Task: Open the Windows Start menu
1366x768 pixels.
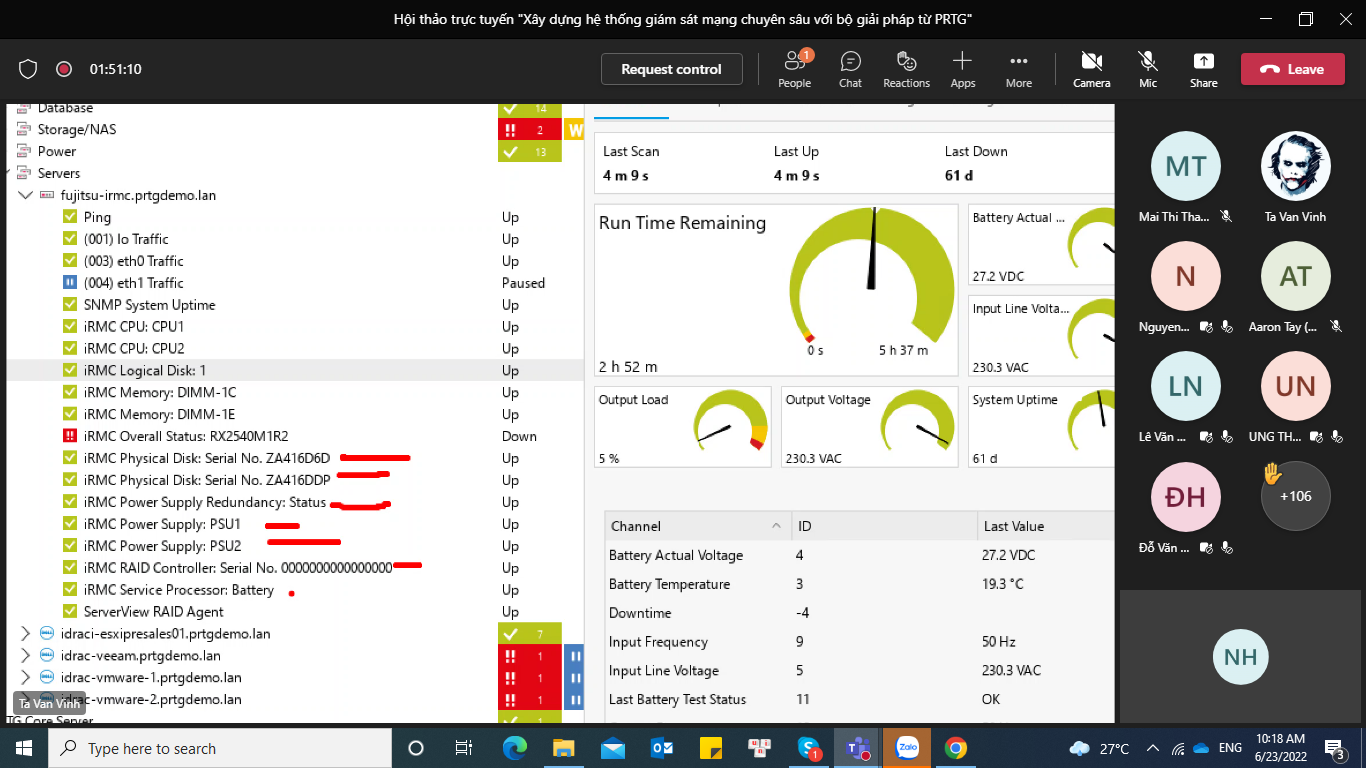Action: pos(23,748)
